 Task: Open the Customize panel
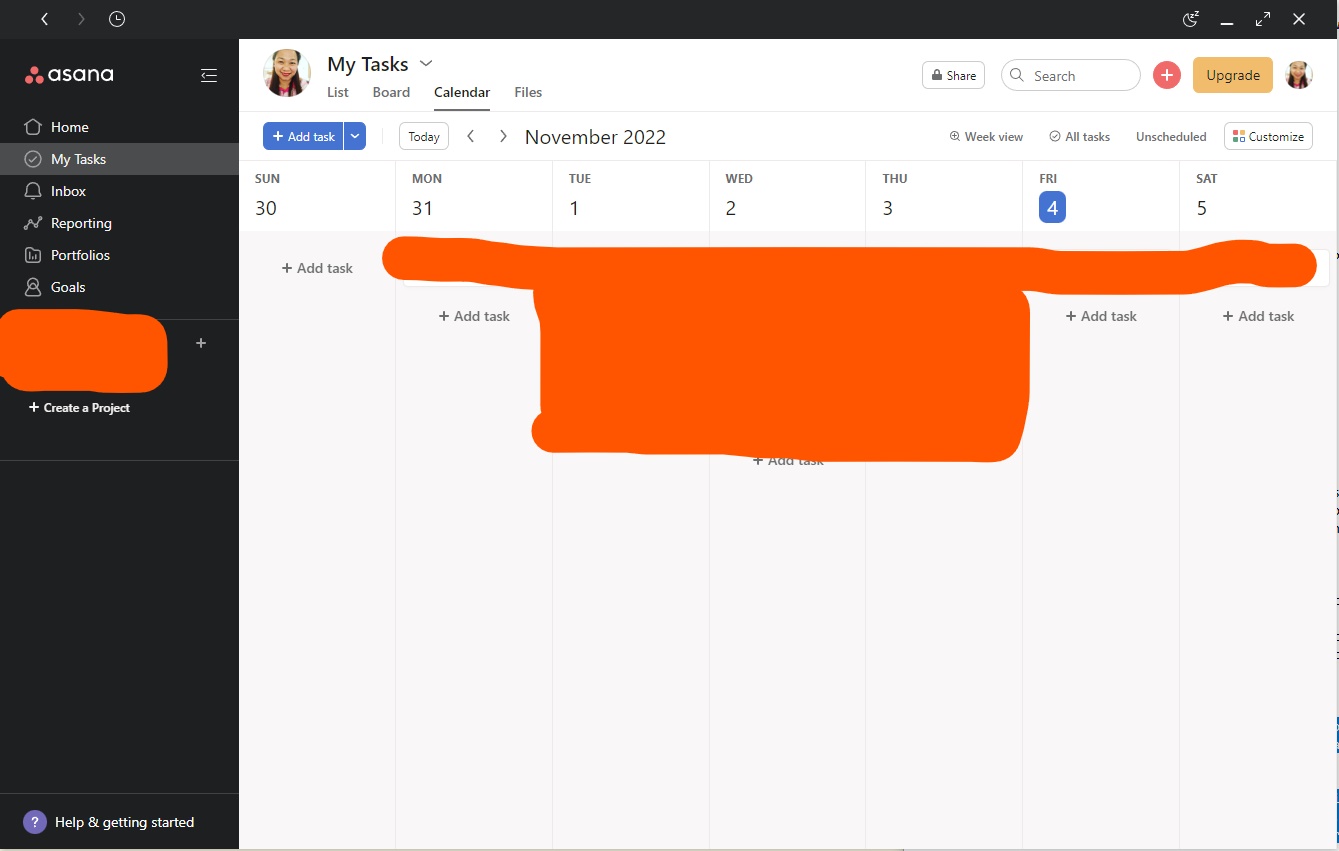(x=1268, y=136)
